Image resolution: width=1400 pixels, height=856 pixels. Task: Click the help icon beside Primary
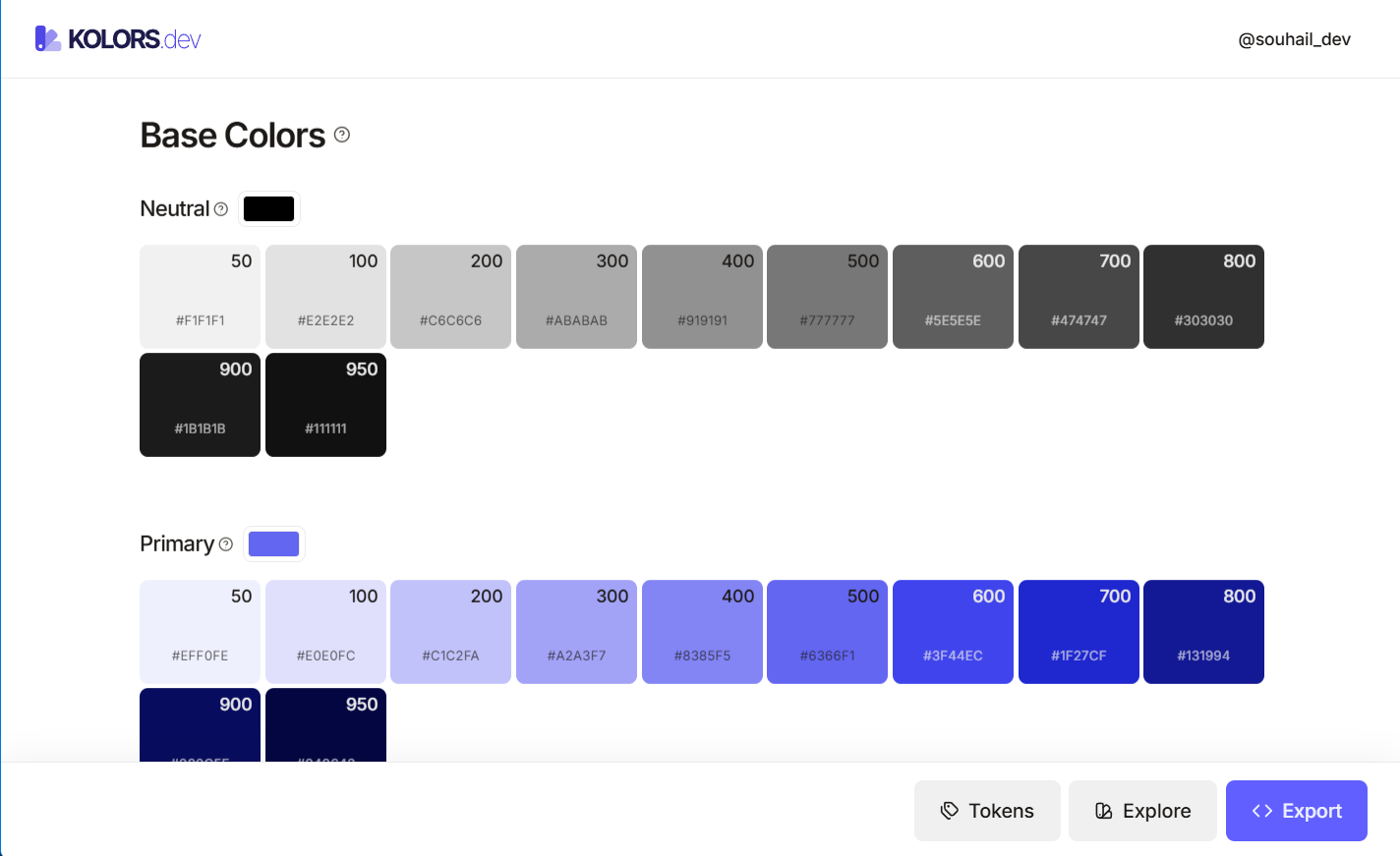[x=226, y=543]
